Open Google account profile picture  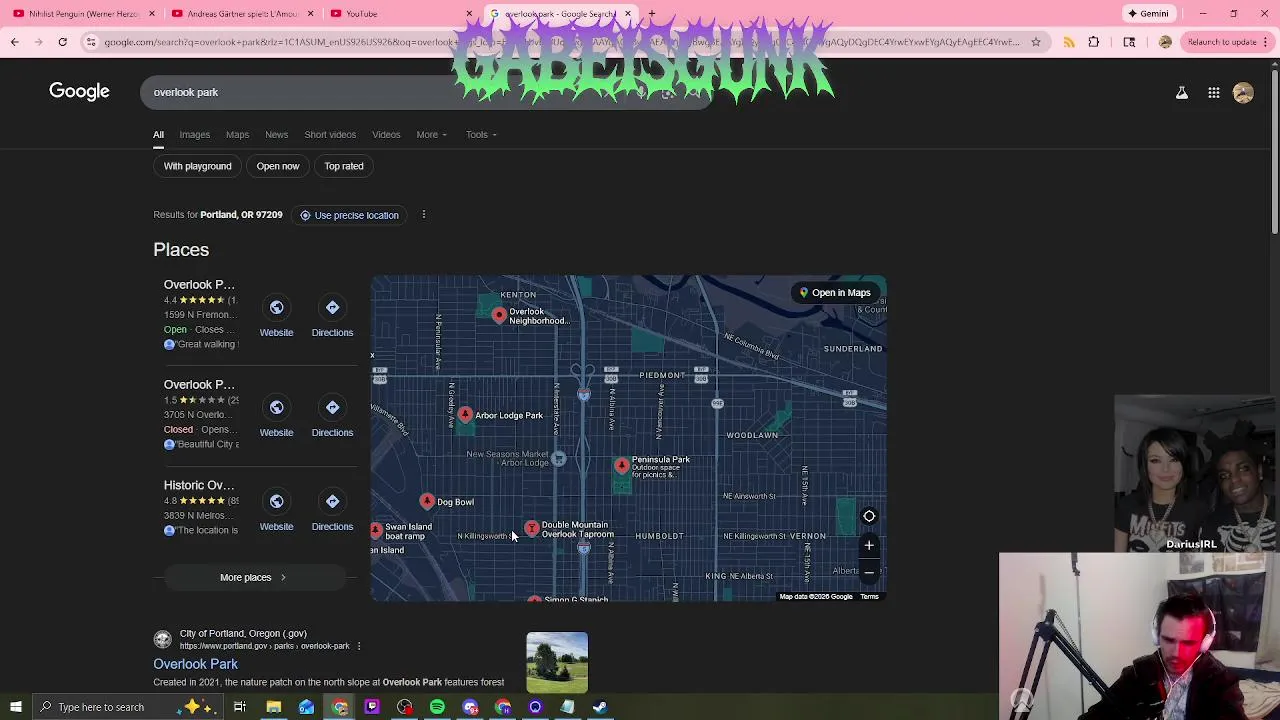(x=1243, y=93)
